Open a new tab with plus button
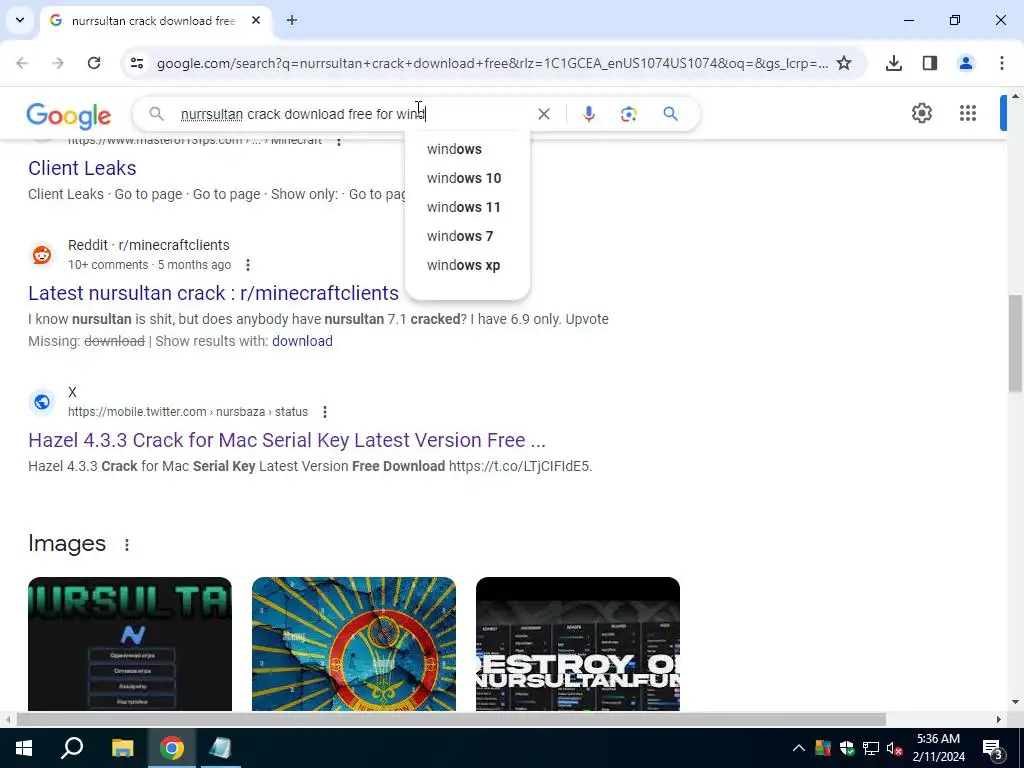Viewport: 1024px width, 768px height. pos(292,20)
